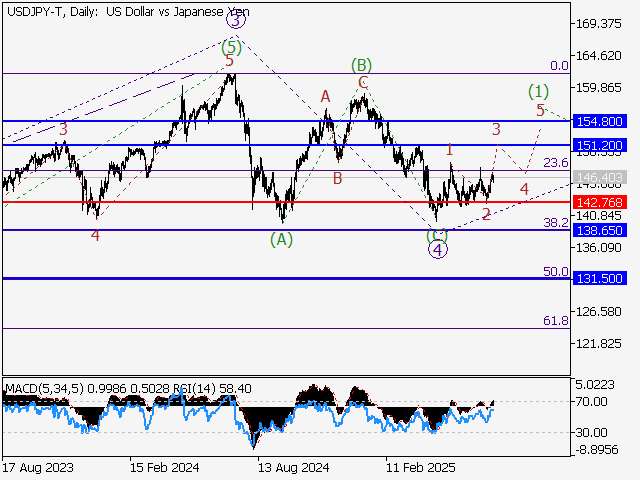640x480 pixels.
Task: Select the 50.0 Fibonacci level label
Action: [x=555, y=271]
